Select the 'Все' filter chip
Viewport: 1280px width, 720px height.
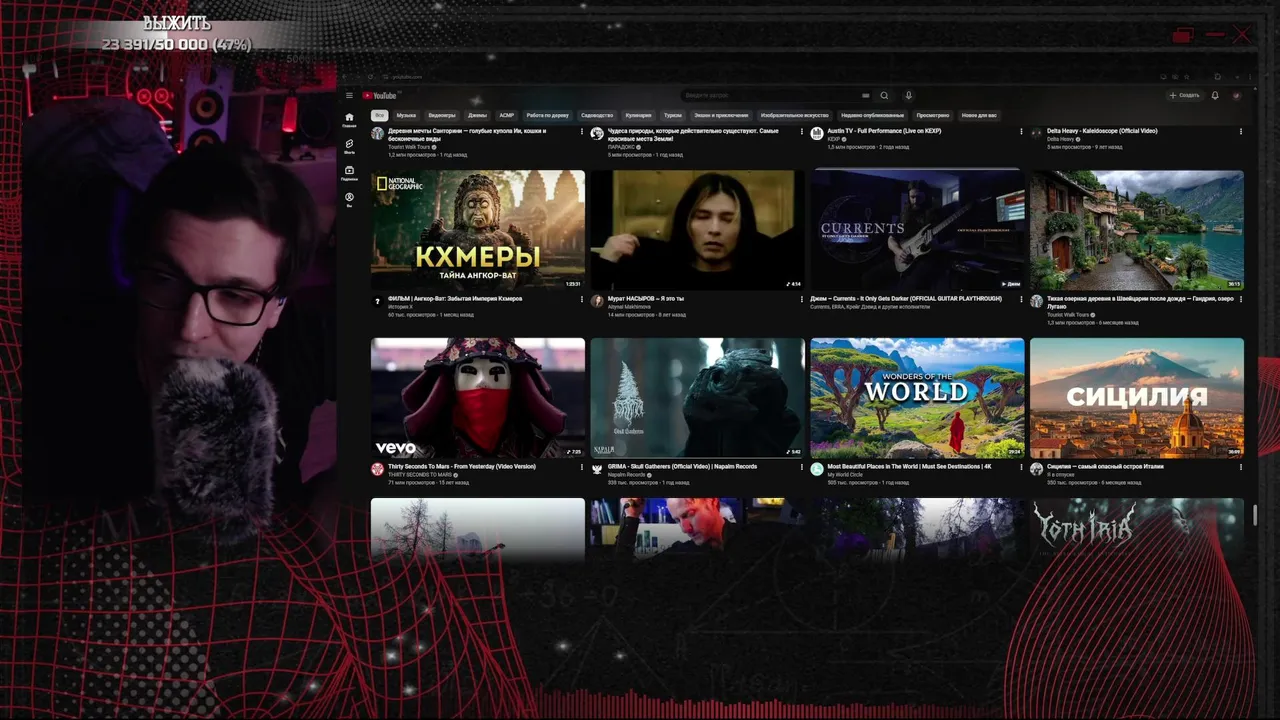(x=380, y=115)
